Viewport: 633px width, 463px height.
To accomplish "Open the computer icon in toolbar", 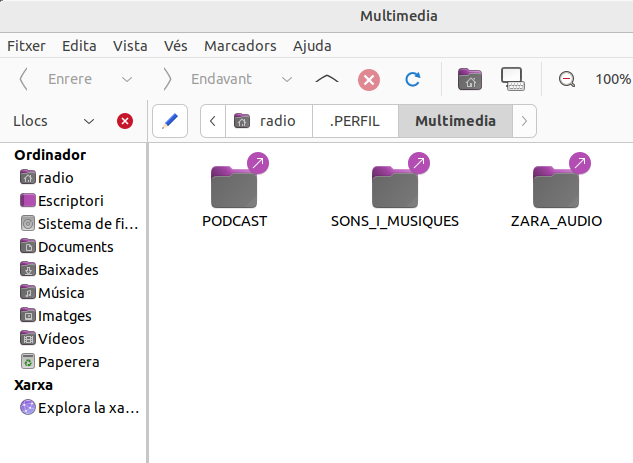I will click(x=513, y=79).
